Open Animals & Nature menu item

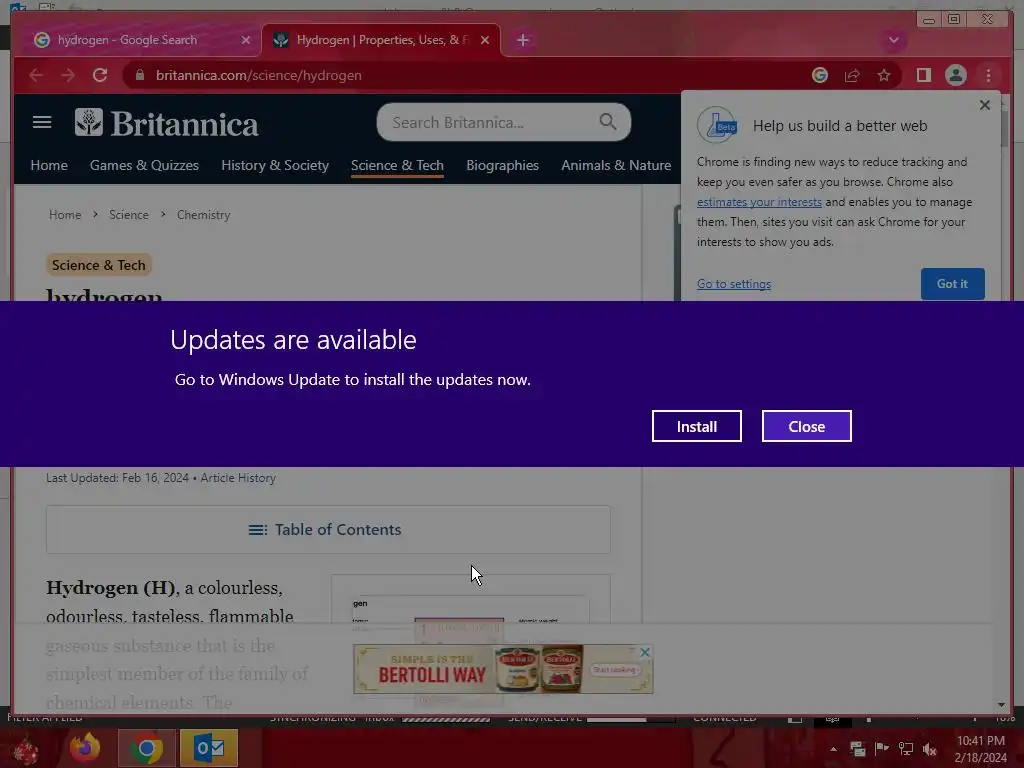point(616,165)
